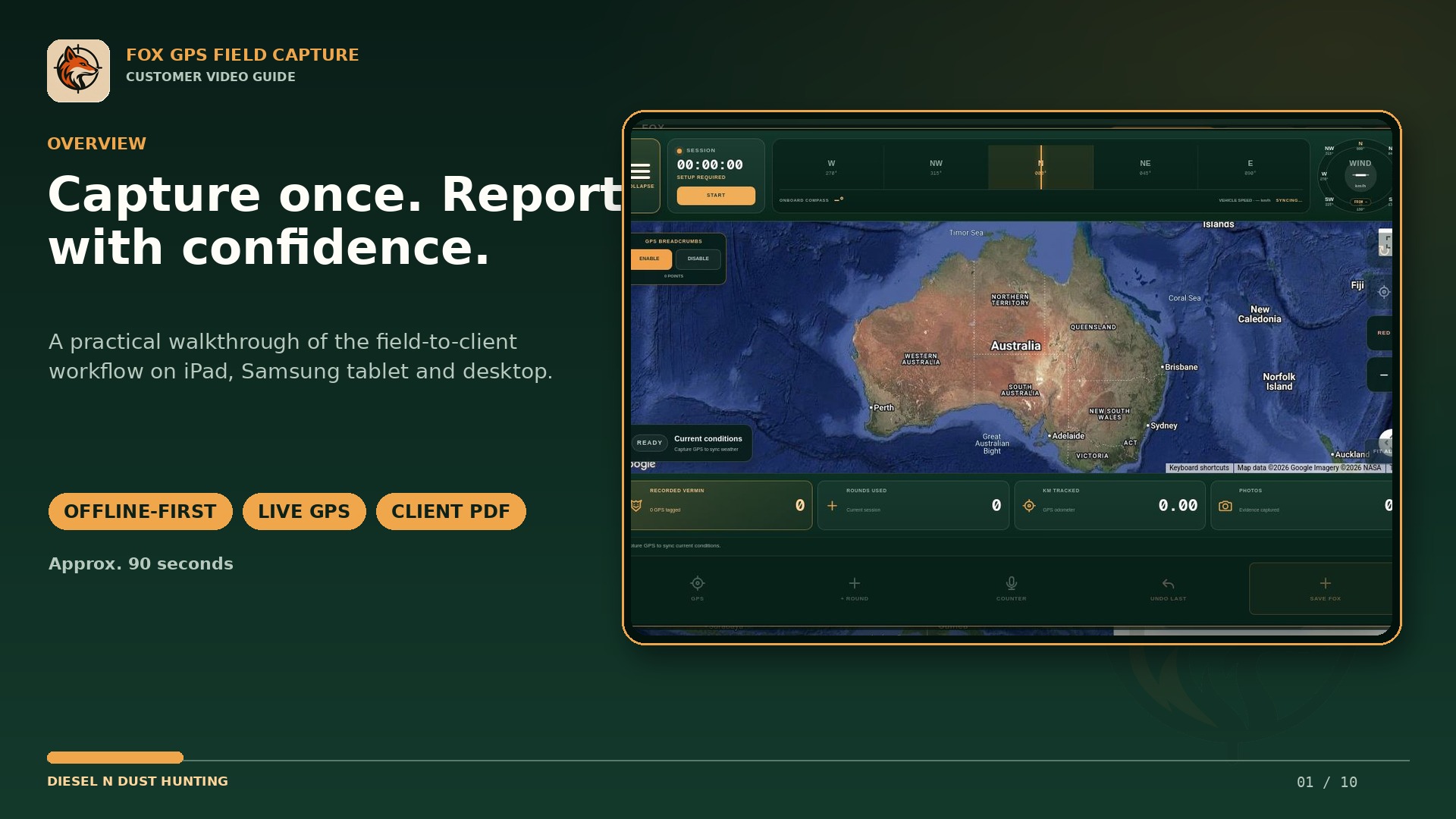This screenshot has height=819, width=1456.
Task: Click the 00:00:00 session timer
Action: tap(710, 165)
